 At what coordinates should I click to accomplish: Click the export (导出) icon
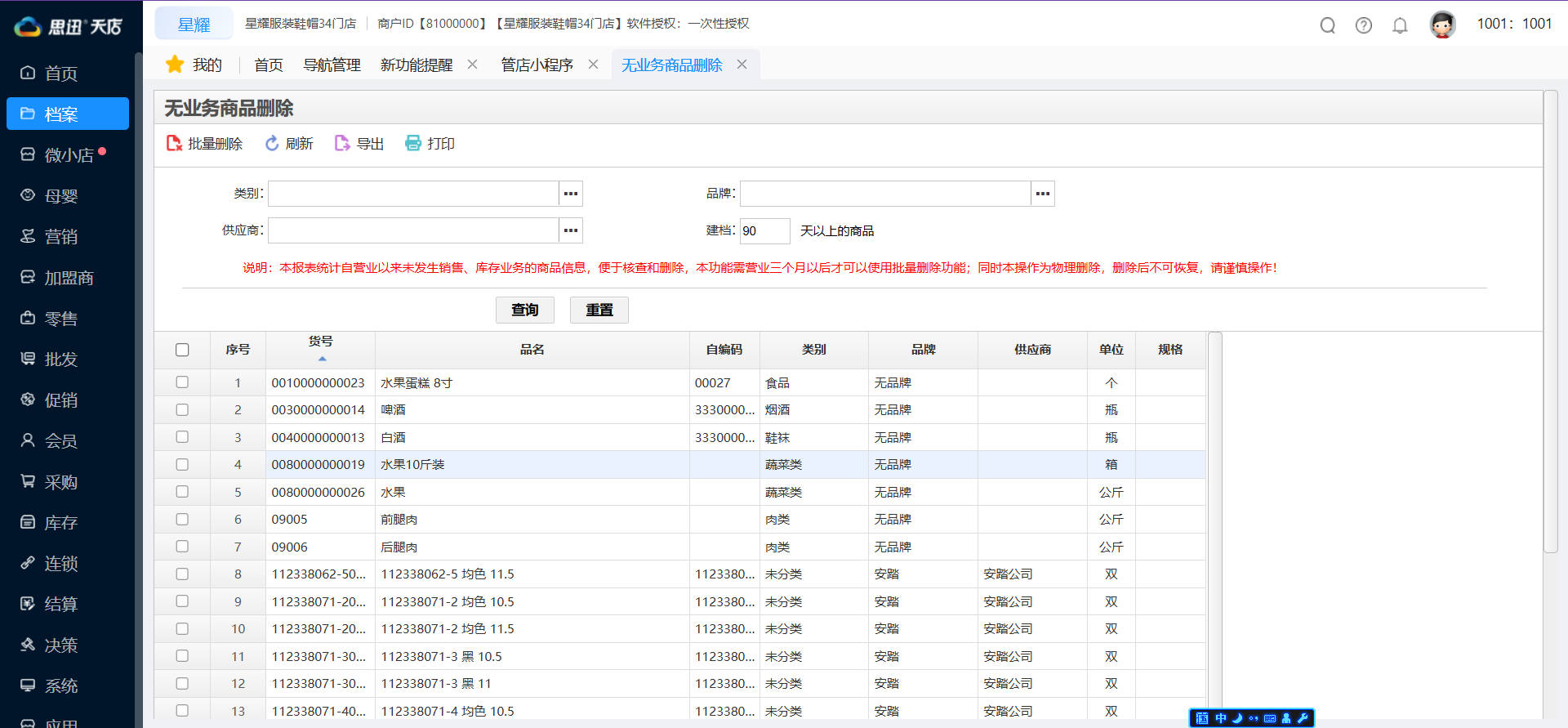coord(342,144)
